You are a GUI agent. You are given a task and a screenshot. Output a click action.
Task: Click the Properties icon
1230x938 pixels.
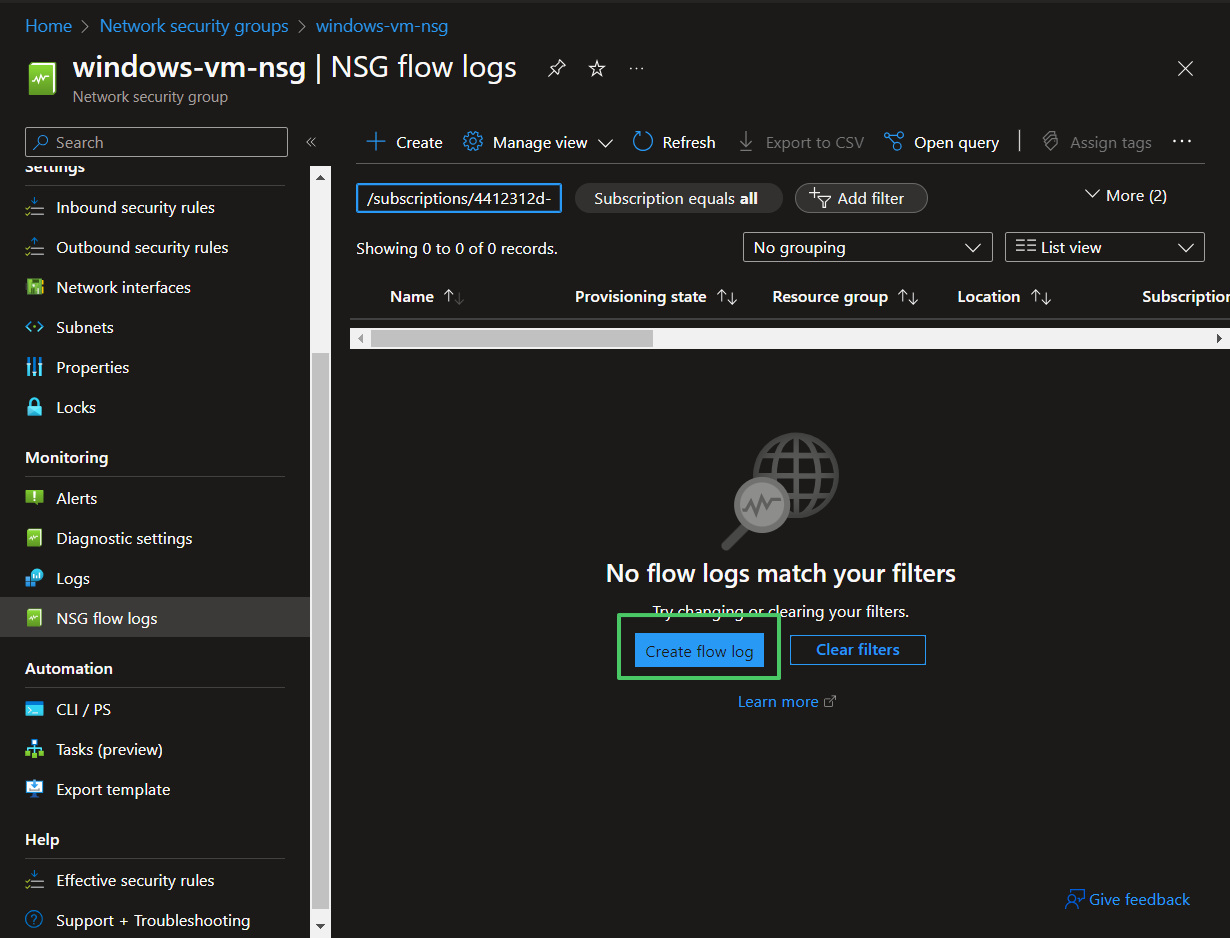(35, 367)
